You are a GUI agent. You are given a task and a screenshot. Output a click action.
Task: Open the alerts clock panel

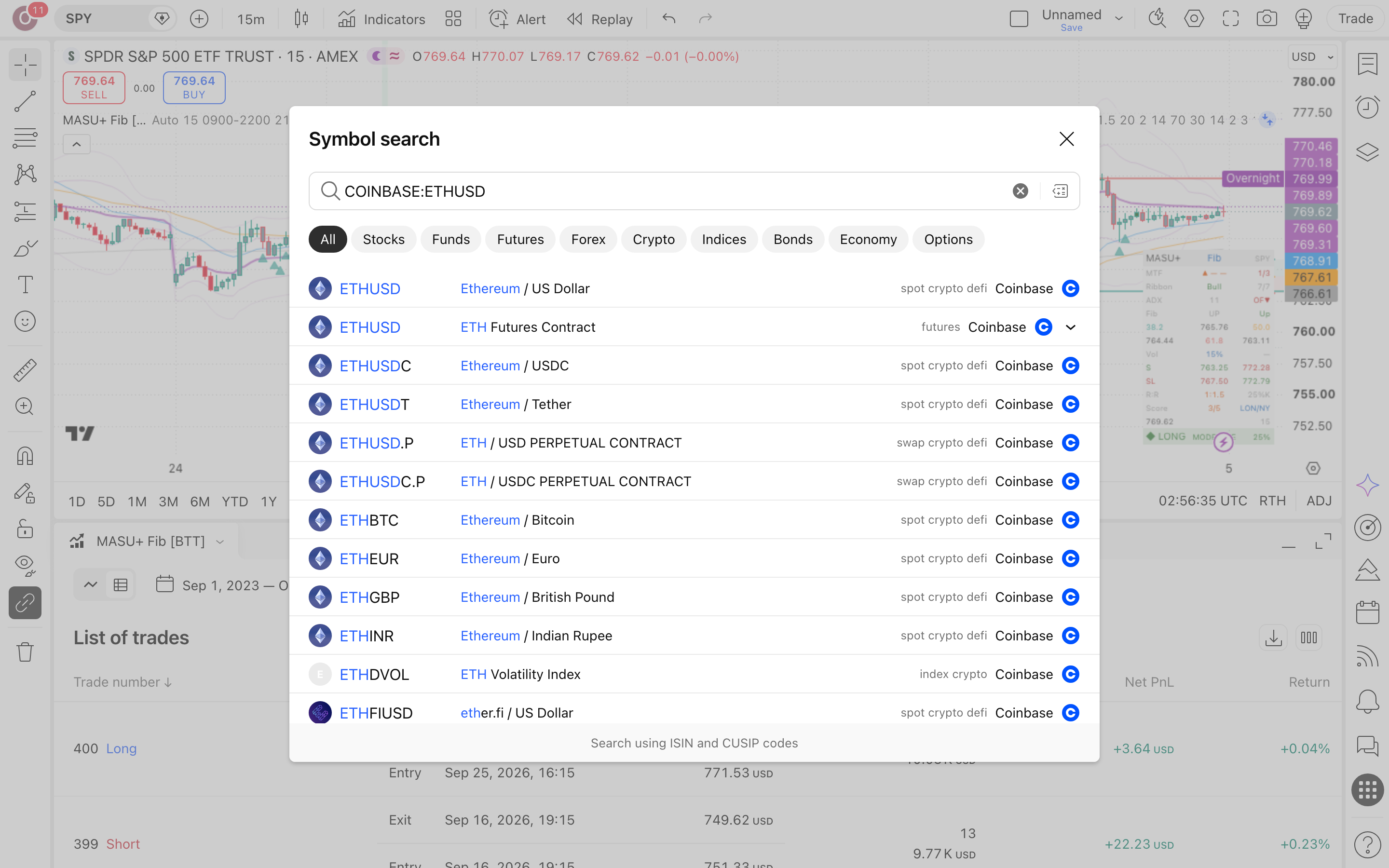[x=1367, y=107]
